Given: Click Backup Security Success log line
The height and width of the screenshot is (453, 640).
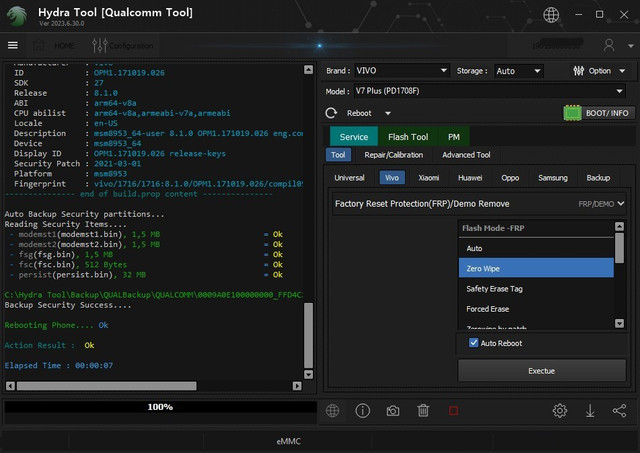Looking at the screenshot, I should (x=68, y=305).
